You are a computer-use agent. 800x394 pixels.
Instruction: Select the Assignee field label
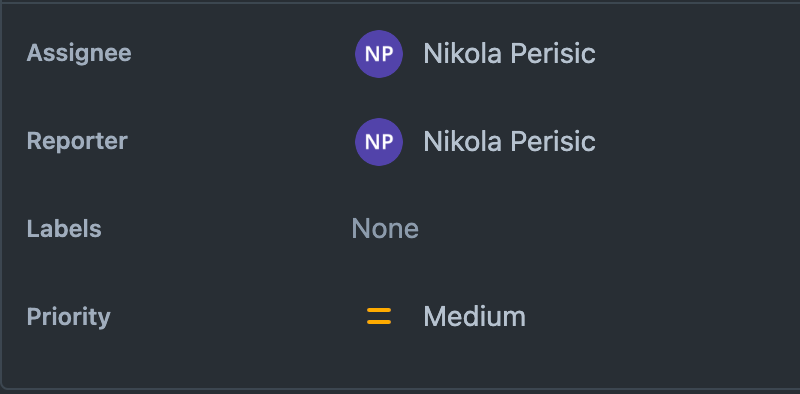click(79, 53)
